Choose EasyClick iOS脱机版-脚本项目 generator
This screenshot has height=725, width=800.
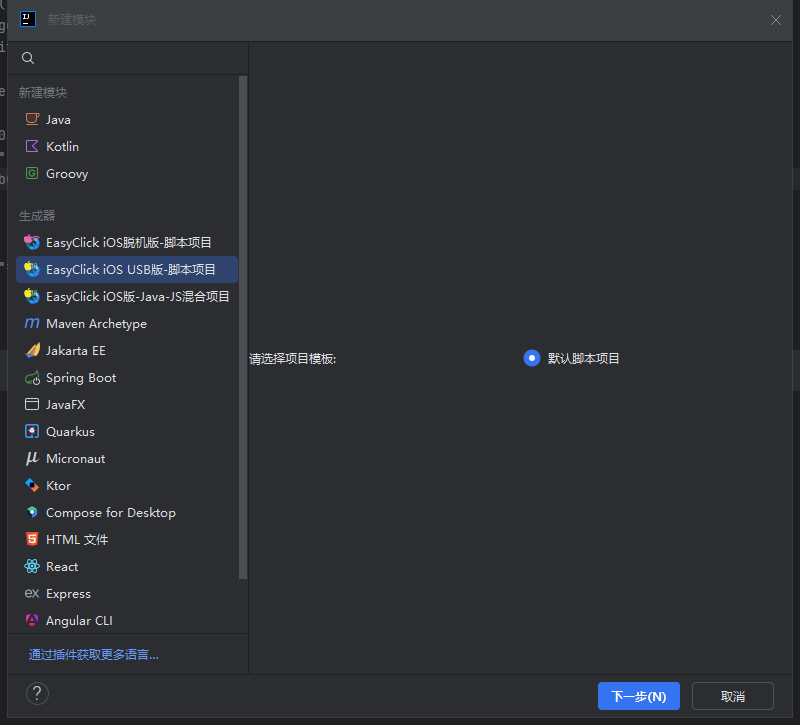tap(128, 242)
